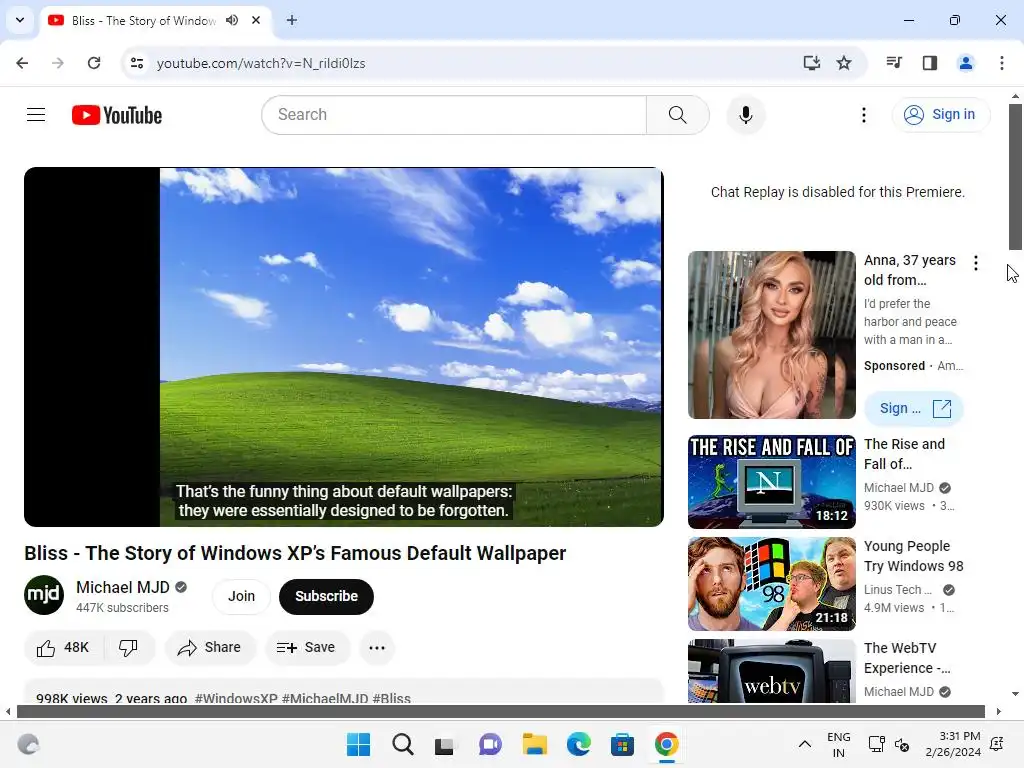
Task: Open Task View on the taskbar
Action: point(445,744)
